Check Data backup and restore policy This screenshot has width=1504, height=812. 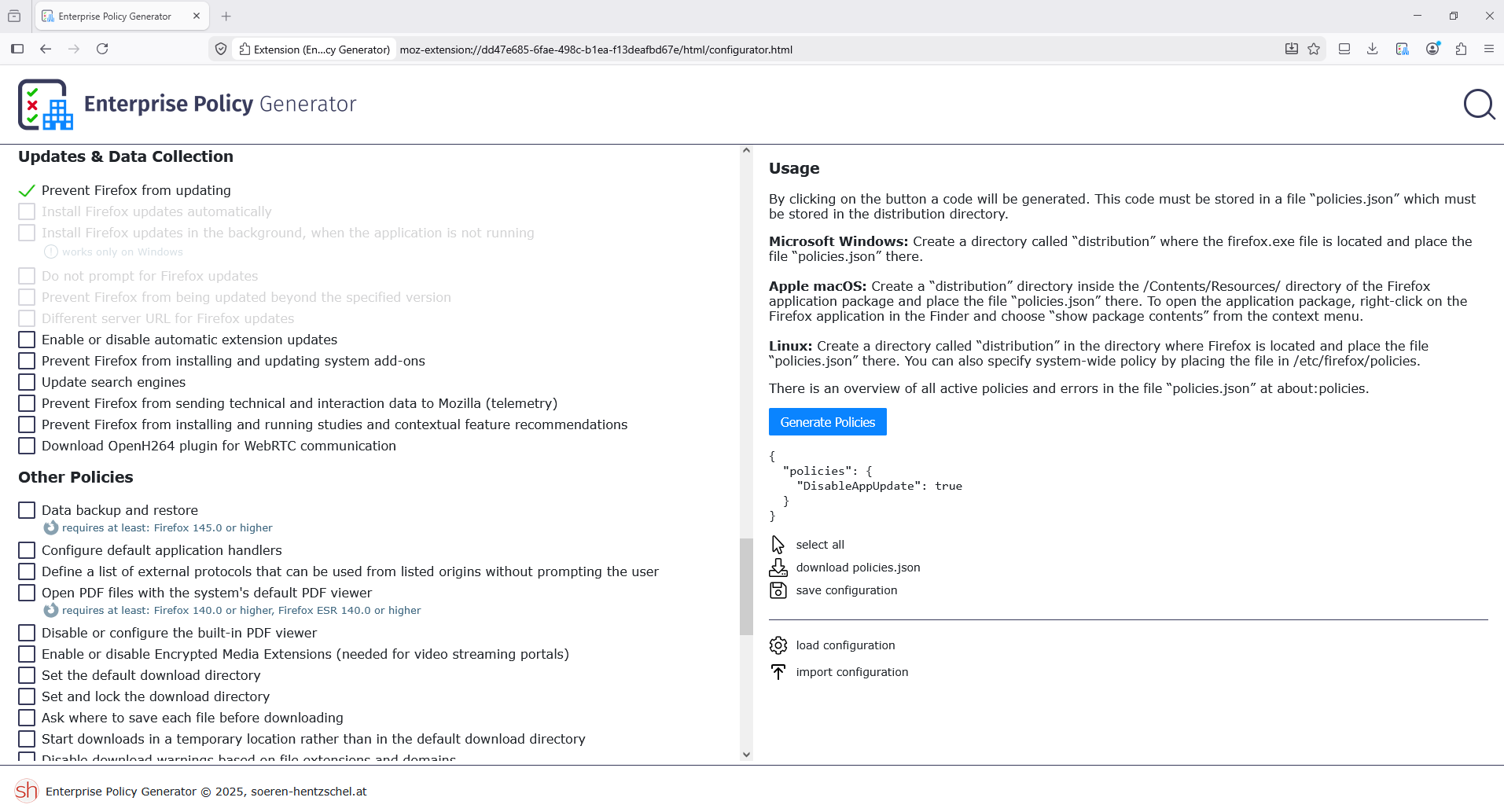point(27,510)
